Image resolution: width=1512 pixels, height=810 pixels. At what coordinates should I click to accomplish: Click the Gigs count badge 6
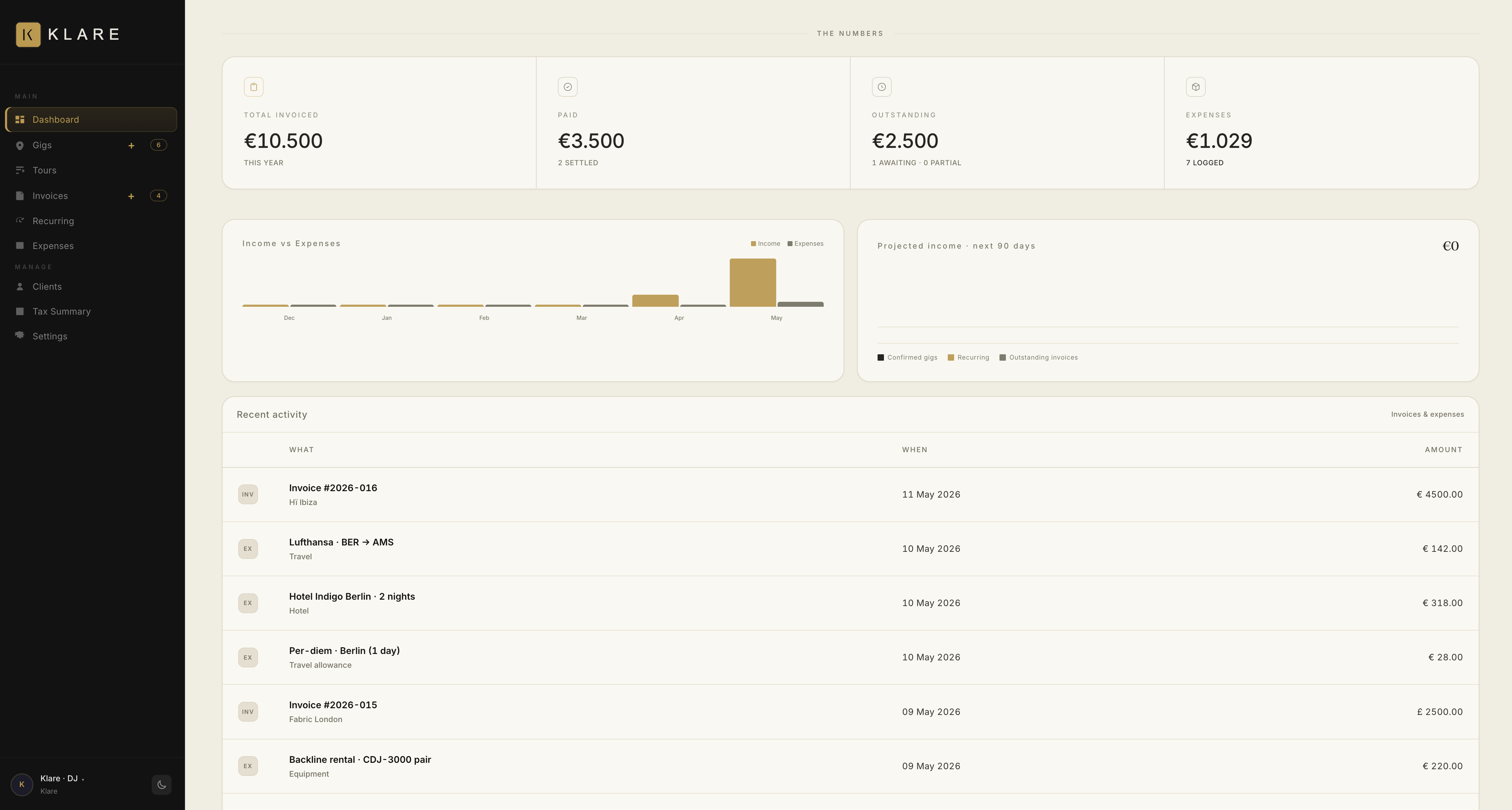click(158, 145)
